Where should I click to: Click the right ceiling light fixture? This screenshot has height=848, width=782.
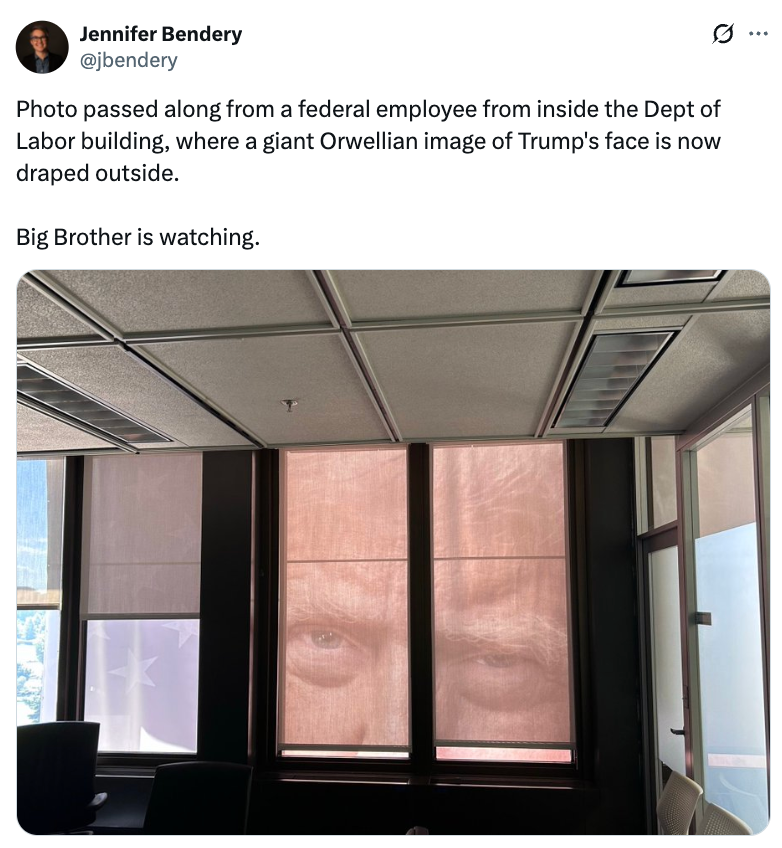[x=614, y=380]
